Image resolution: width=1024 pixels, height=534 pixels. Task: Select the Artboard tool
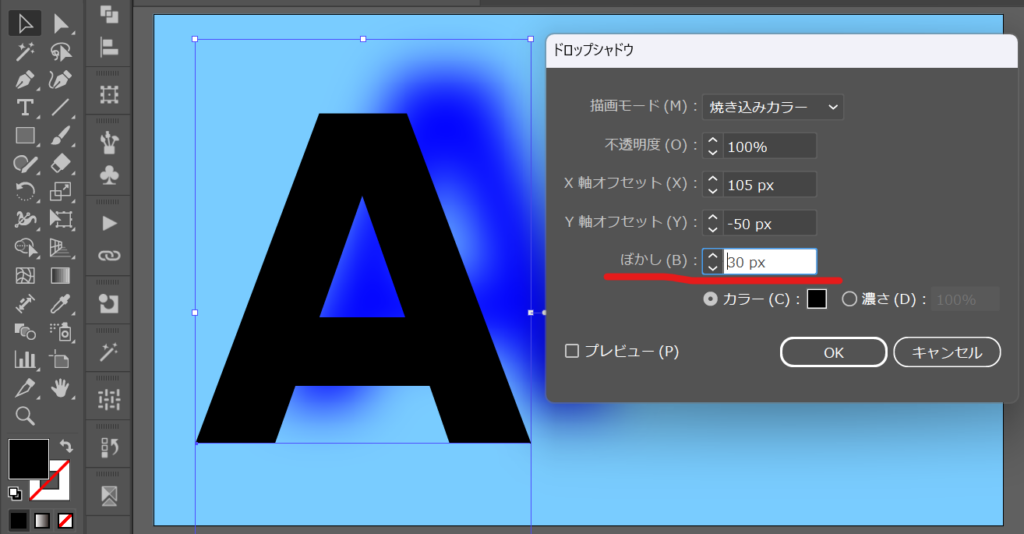pyautogui.click(x=61, y=359)
